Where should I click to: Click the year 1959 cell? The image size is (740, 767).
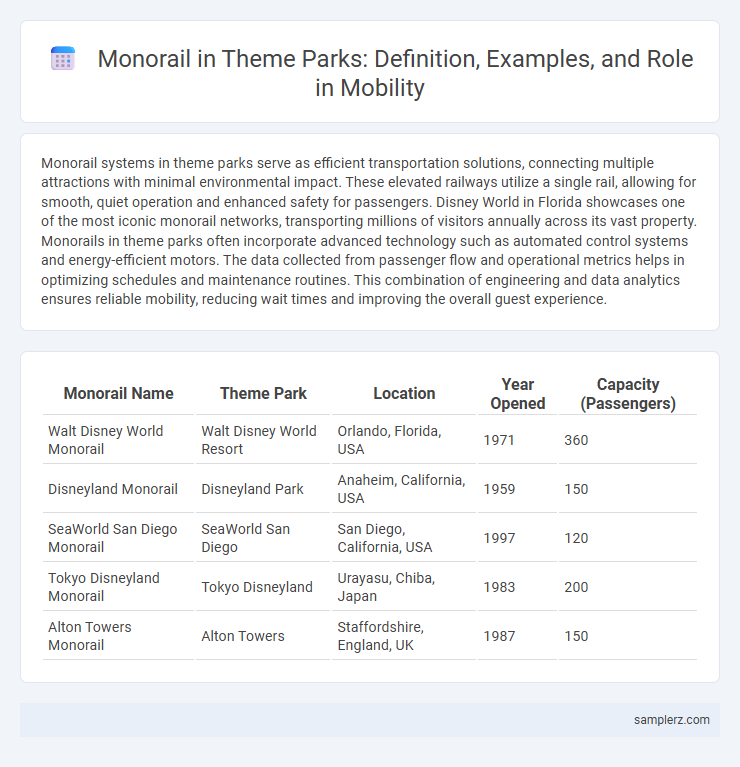[517, 489]
